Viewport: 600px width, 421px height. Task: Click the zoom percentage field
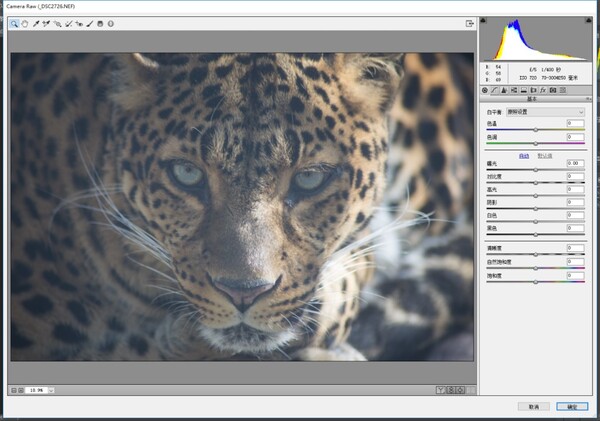point(36,390)
